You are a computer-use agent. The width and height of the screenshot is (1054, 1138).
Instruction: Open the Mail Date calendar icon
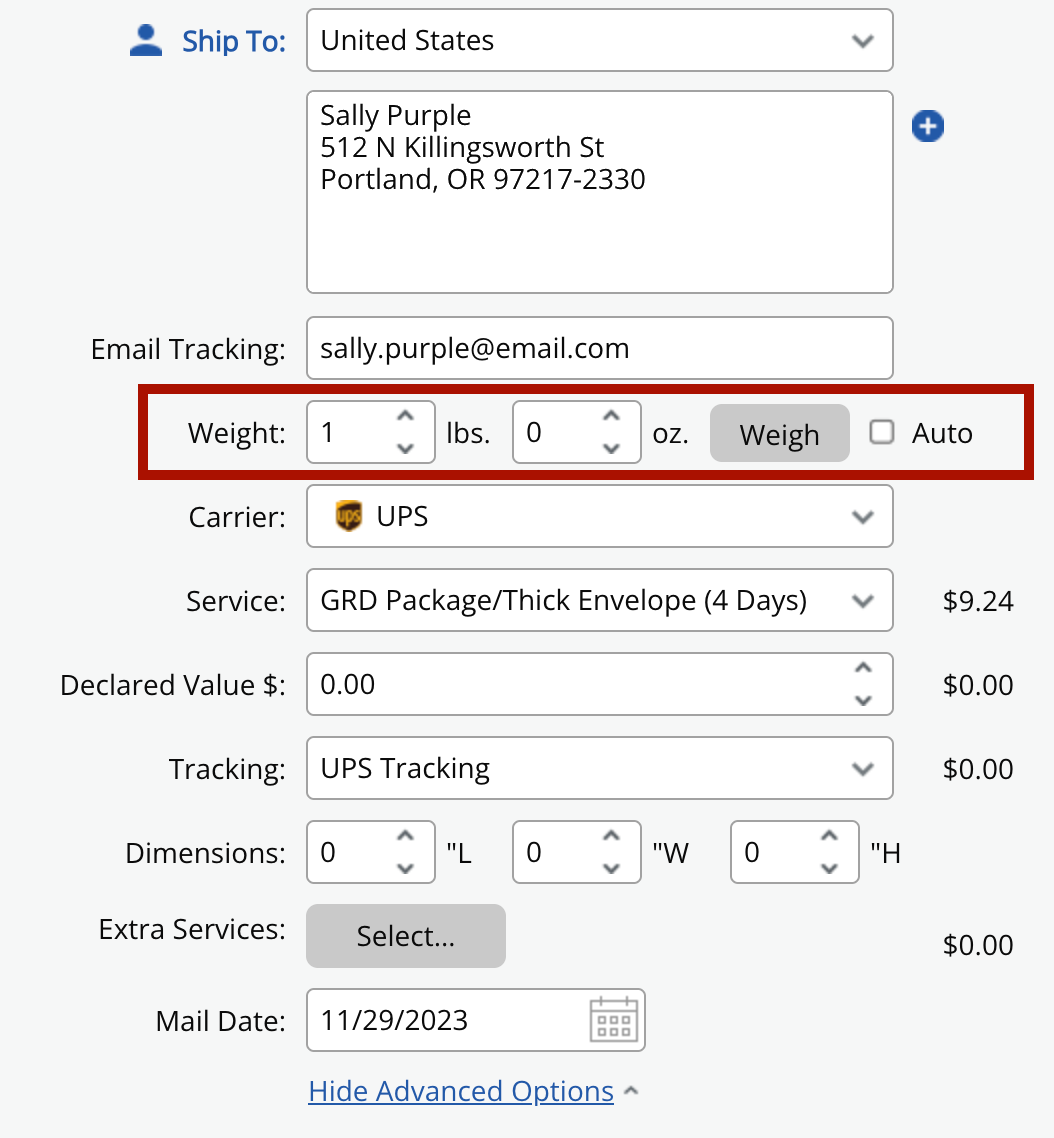615,1020
